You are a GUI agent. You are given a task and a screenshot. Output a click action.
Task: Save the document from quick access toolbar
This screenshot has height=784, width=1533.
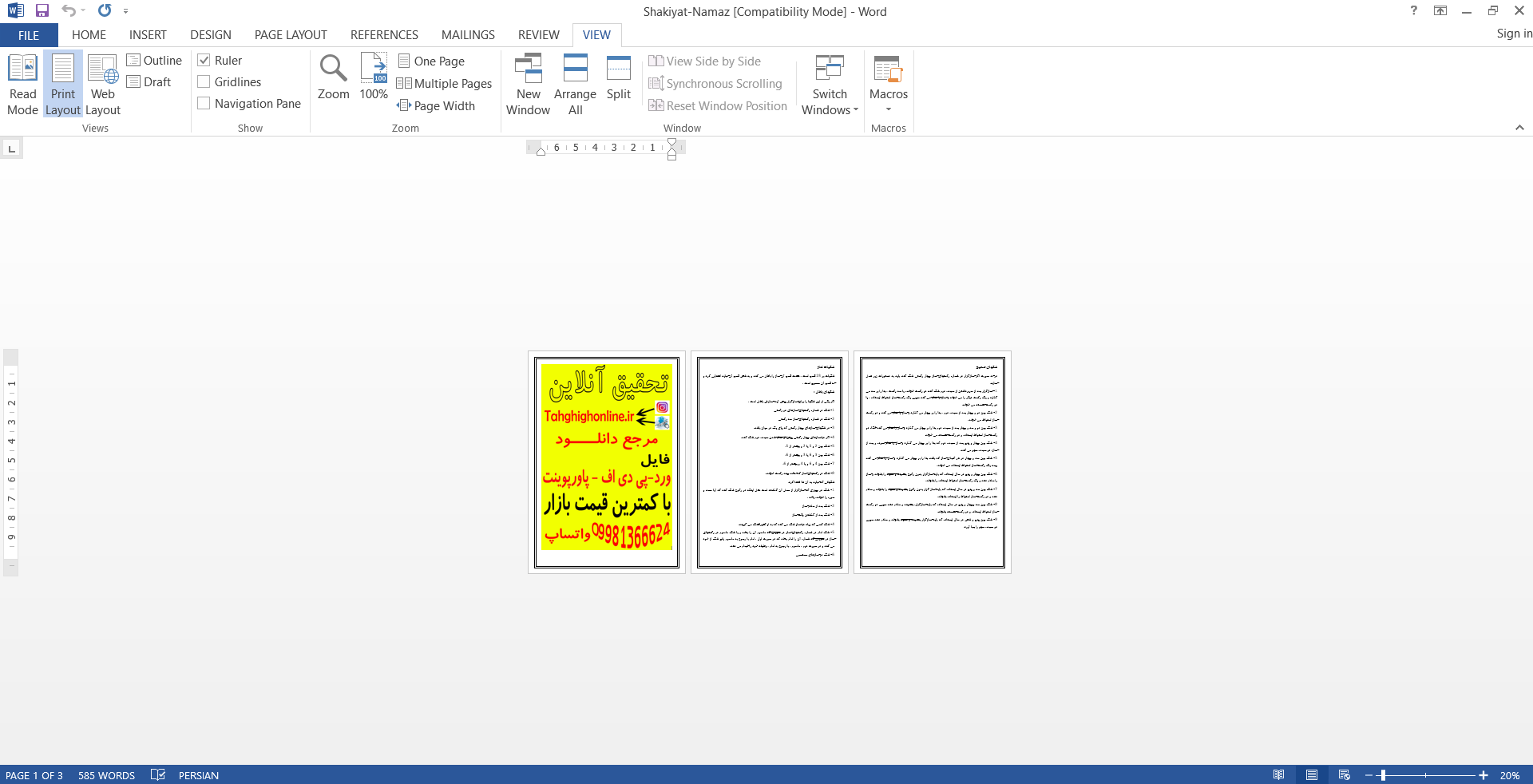pyautogui.click(x=42, y=11)
